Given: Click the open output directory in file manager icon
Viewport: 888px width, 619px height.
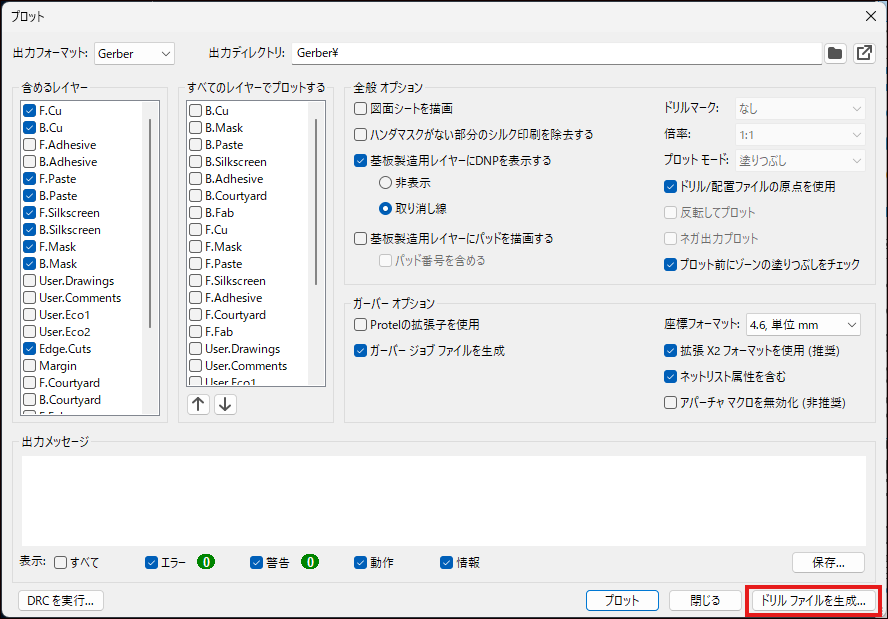Looking at the screenshot, I should coord(864,53).
